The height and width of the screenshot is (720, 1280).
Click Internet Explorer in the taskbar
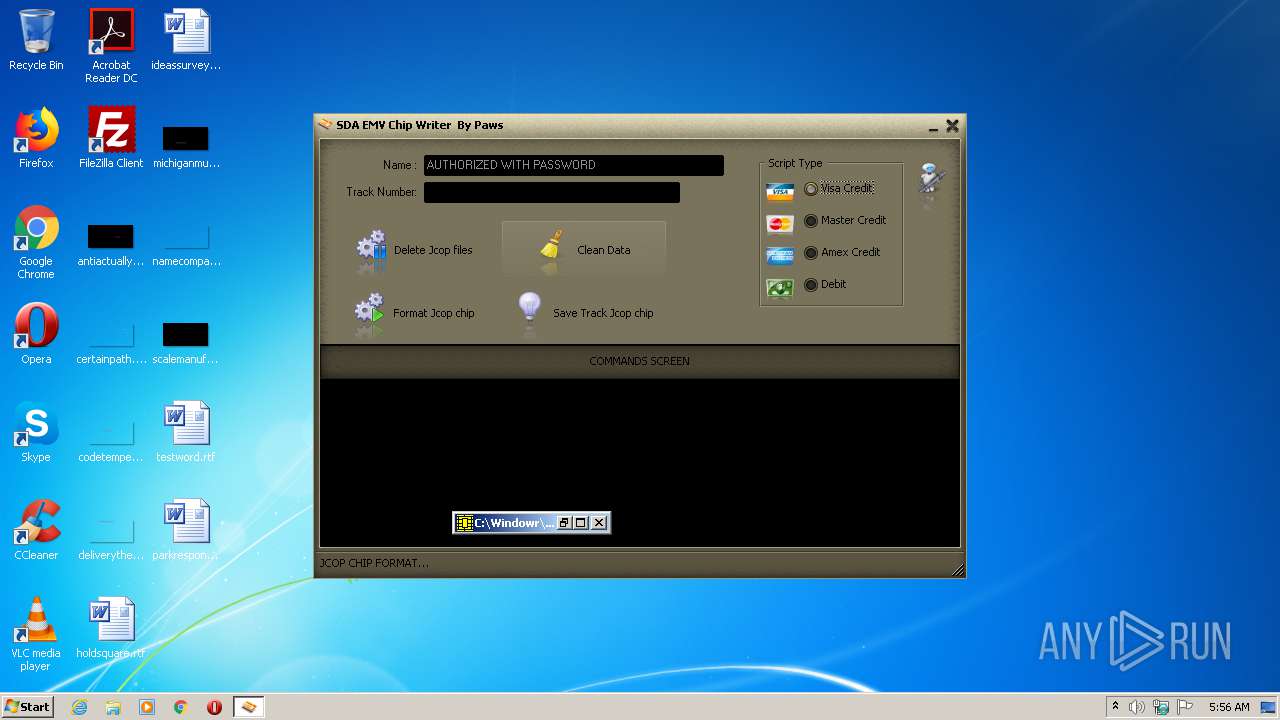(80, 707)
